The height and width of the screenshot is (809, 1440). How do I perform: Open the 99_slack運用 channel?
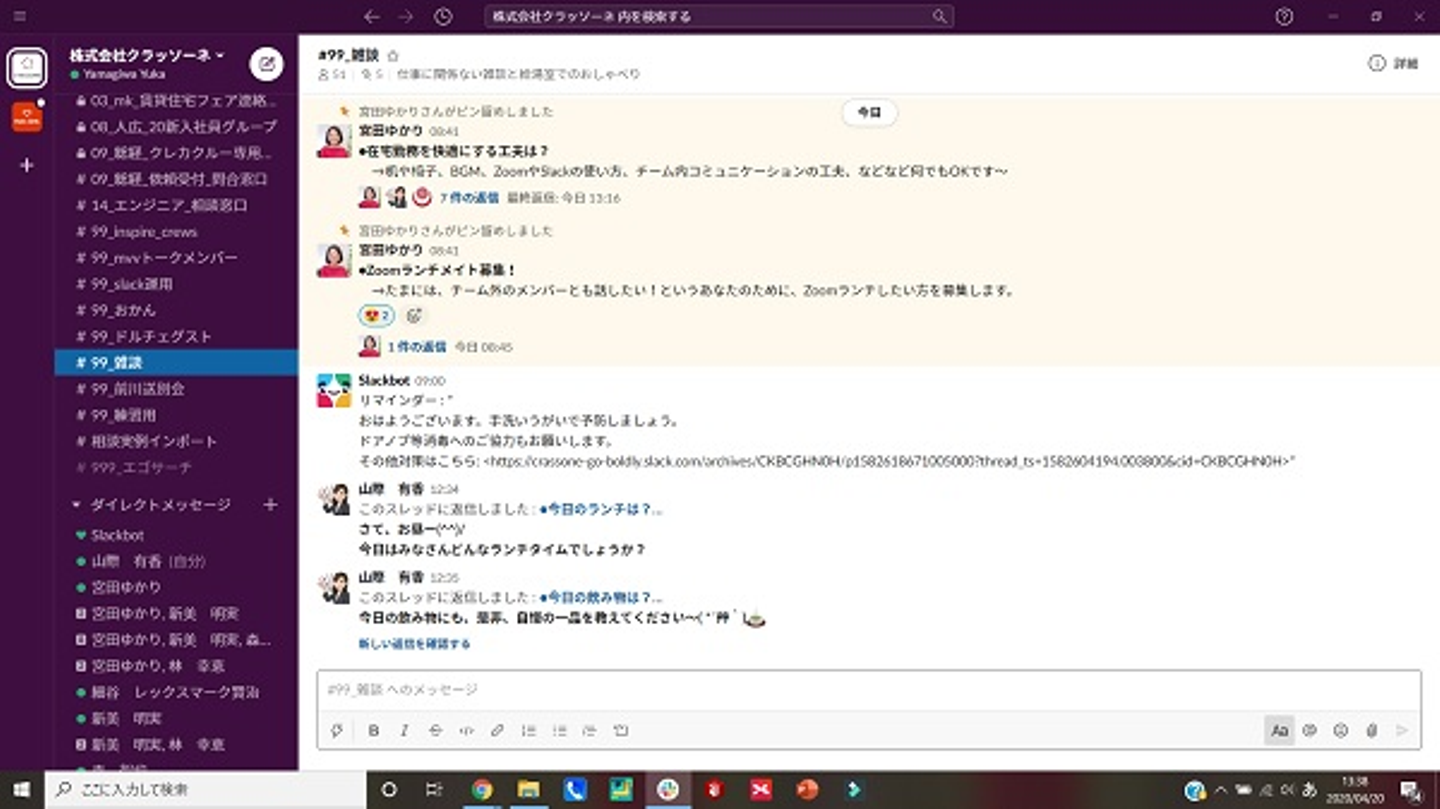pos(176,284)
